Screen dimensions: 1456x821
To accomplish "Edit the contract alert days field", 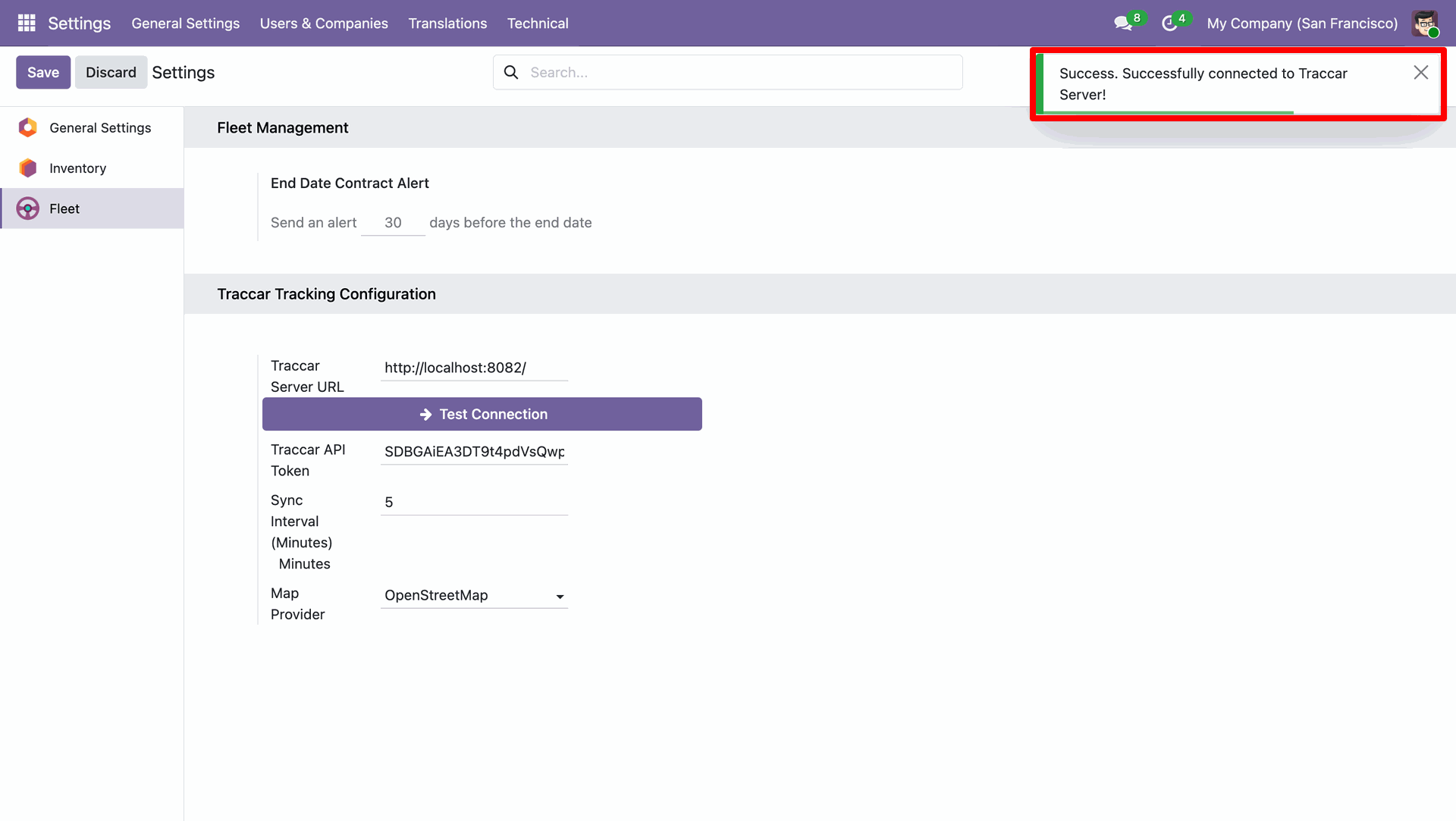I will [x=393, y=223].
